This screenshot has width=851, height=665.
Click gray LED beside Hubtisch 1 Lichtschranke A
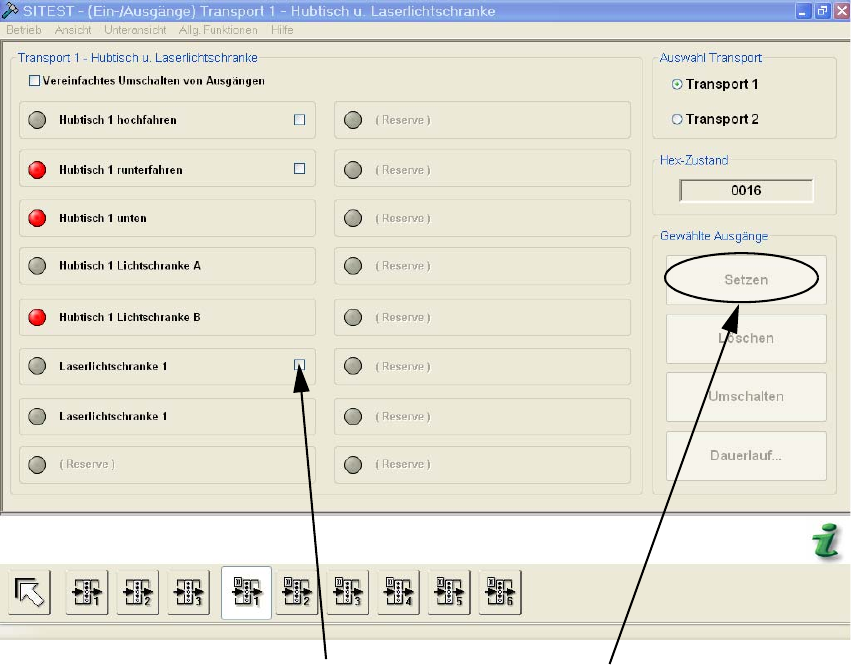(x=37, y=266)
